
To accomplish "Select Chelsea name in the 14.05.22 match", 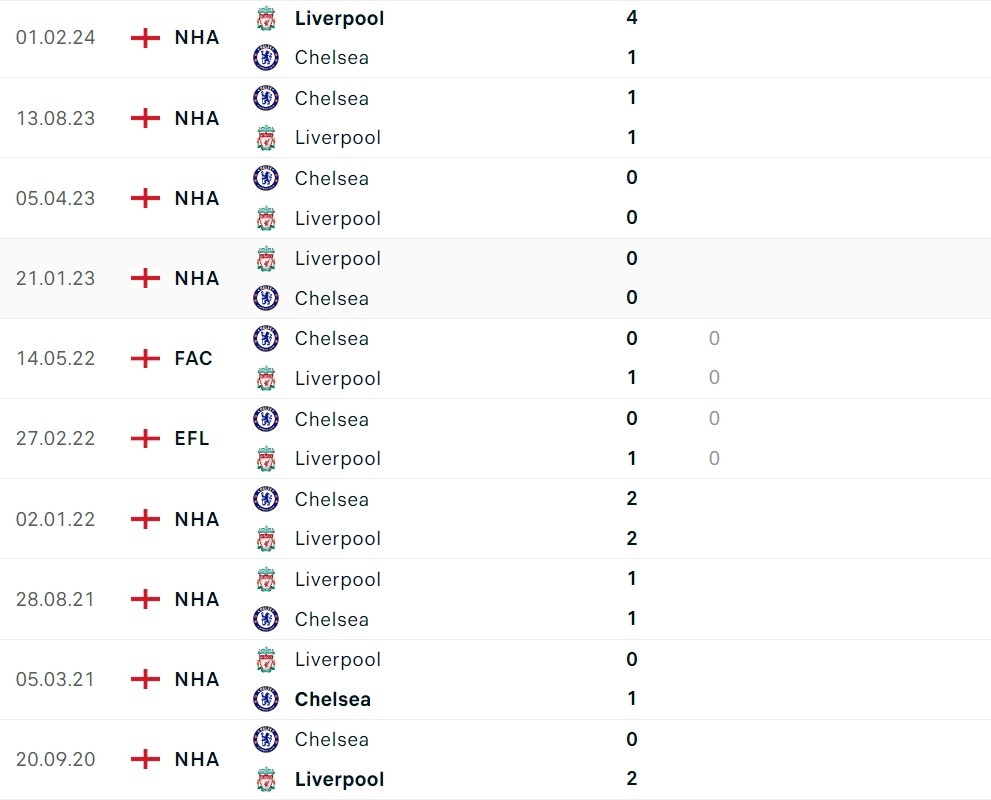I will 332,338.
